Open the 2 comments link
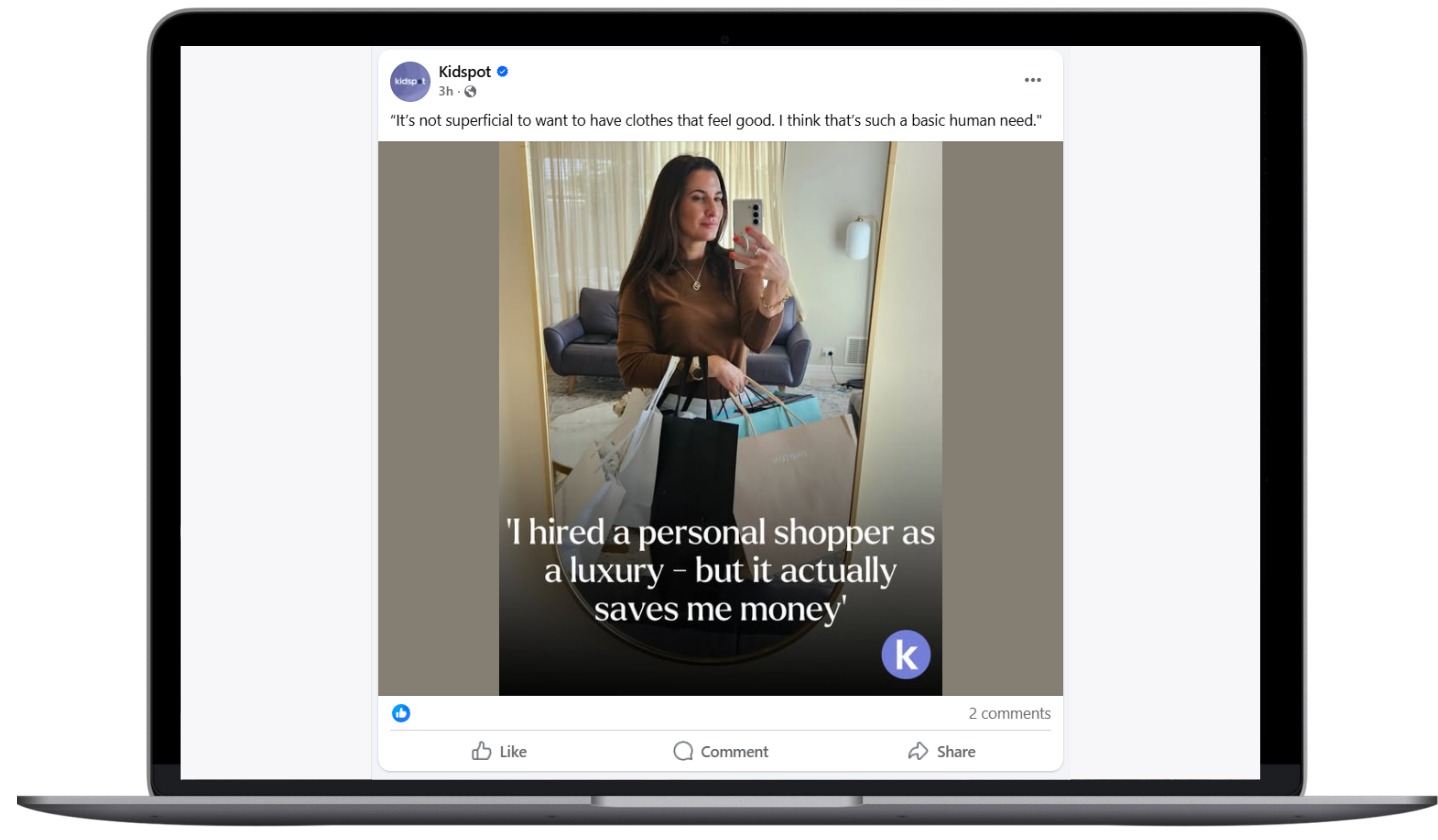Image resolution: width=1438 pixels, height=840 pixels. [x=1009, y=713]
